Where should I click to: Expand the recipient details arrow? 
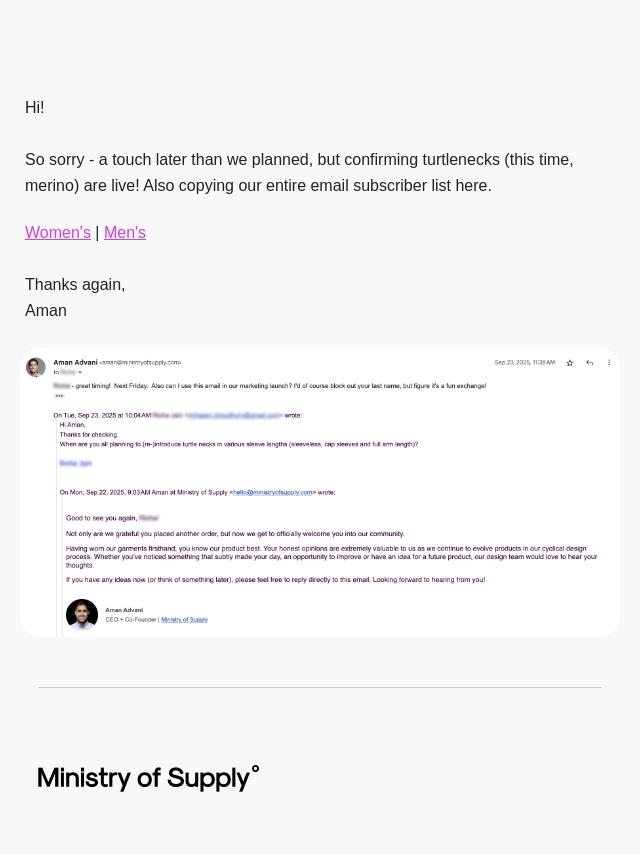click(80, 373)
